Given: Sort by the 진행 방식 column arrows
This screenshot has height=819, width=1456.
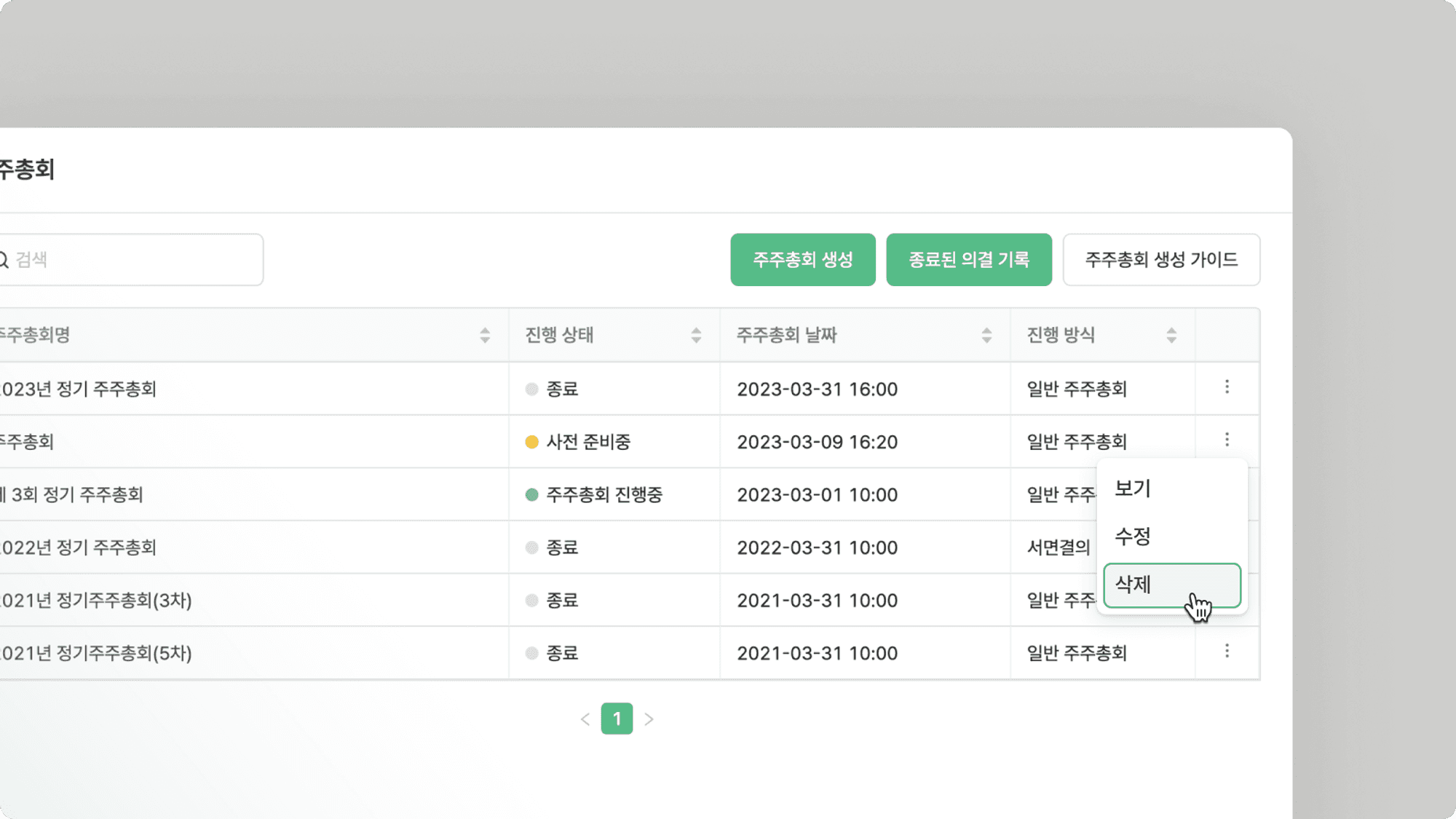Looking at the screenshot, I should pos(1171,336).
